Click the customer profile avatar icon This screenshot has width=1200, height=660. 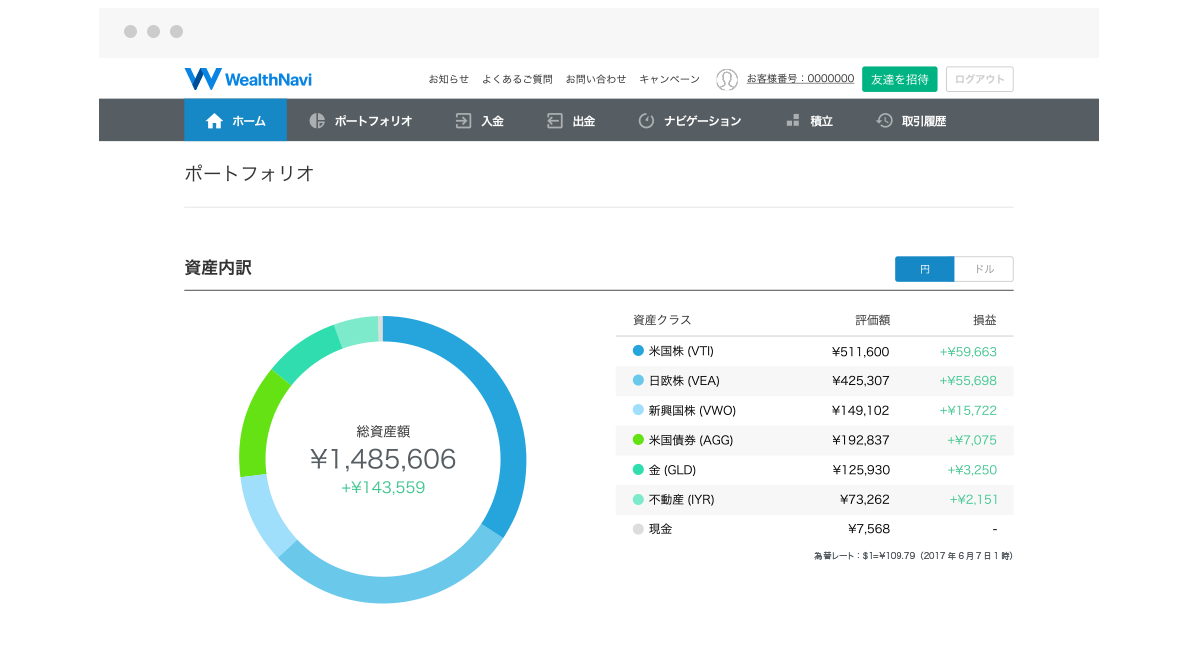[727, 79]
